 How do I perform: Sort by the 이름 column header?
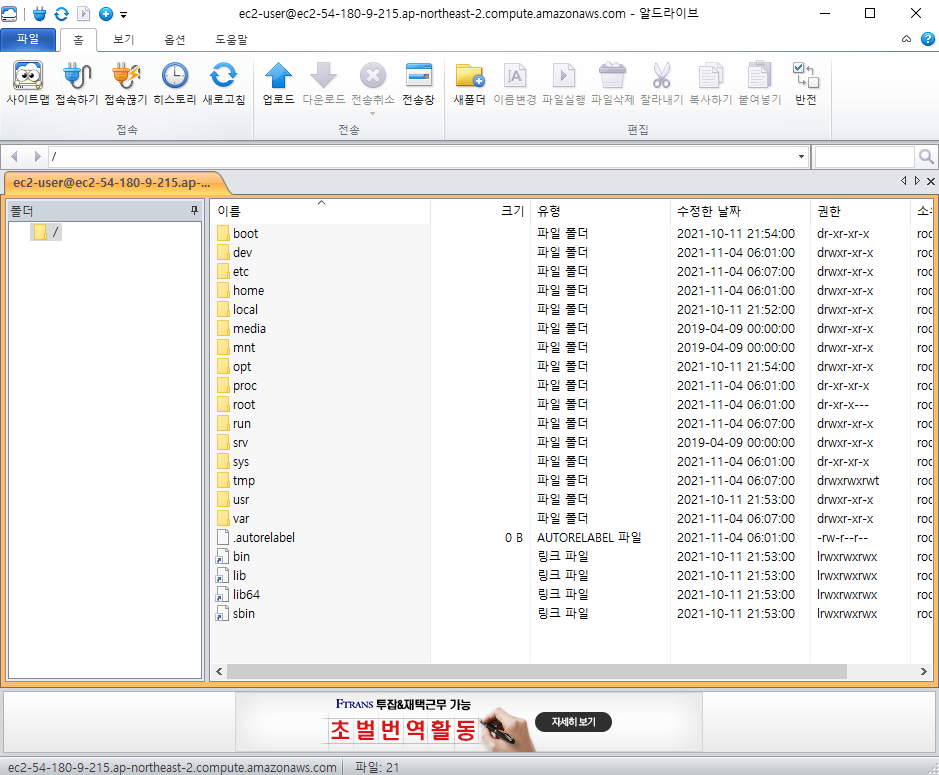pos(320,211)
